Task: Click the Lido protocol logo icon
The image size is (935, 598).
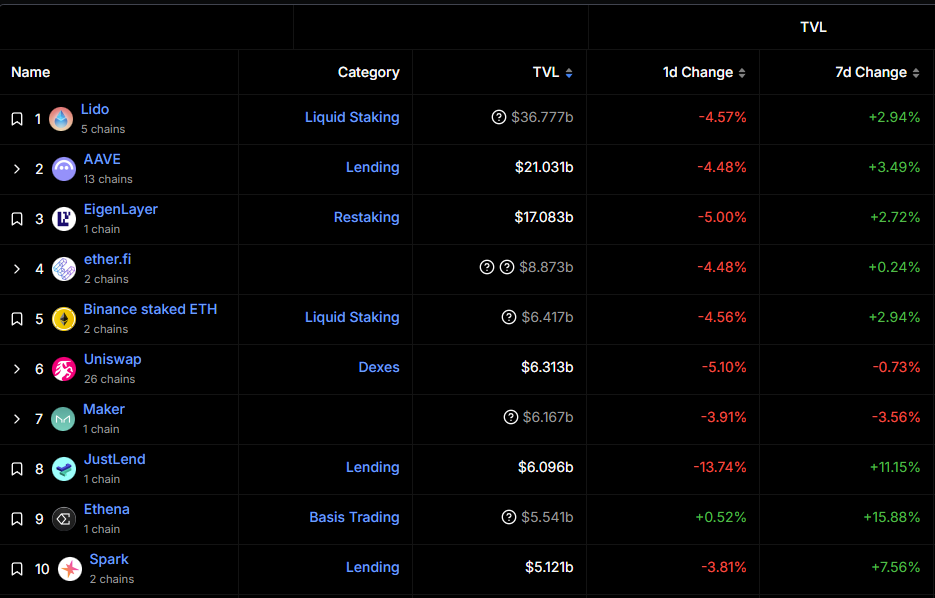Action: pyautogui.click(x=61, y=119)
